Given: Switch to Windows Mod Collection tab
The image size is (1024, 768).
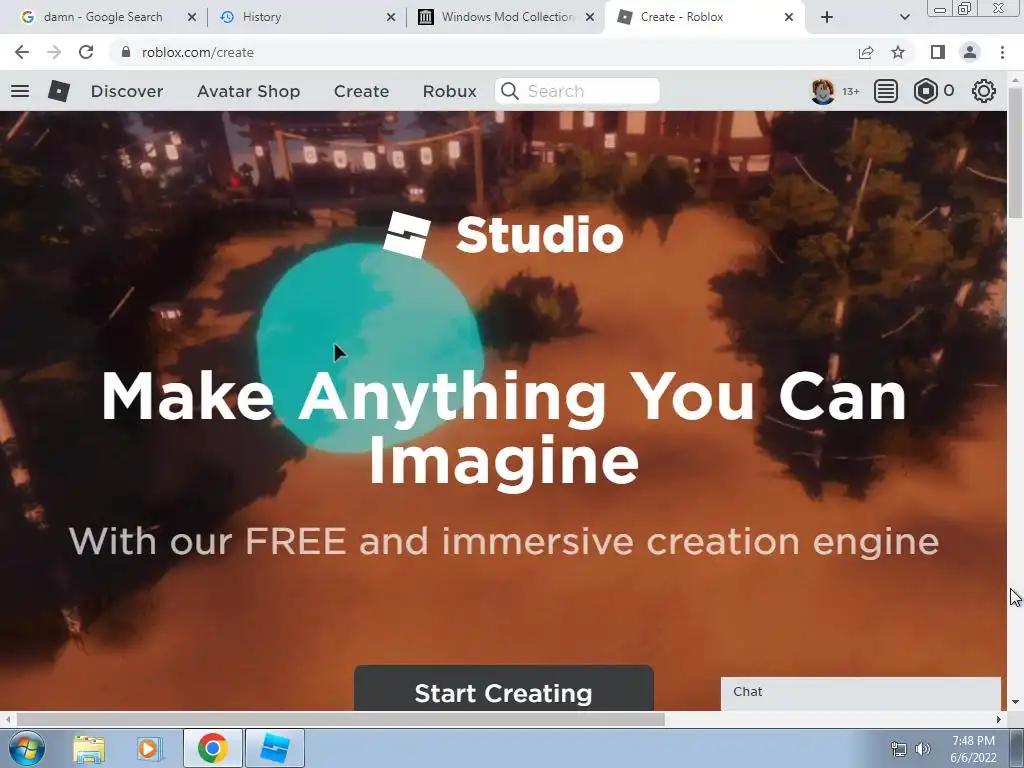Looking at the screenshot, I should (x=507, y=17).
